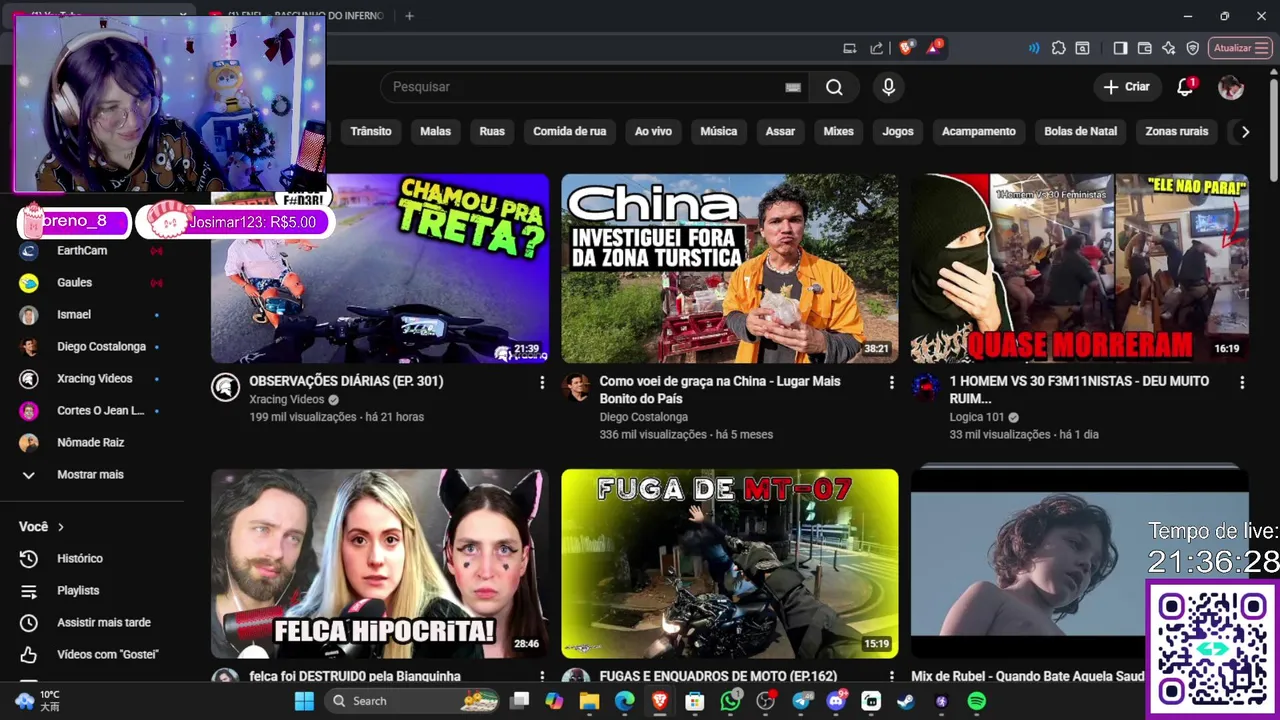Click the YouTube search magnifier button
Screen dimensions: 1280x720
click(x=834, y=87)
